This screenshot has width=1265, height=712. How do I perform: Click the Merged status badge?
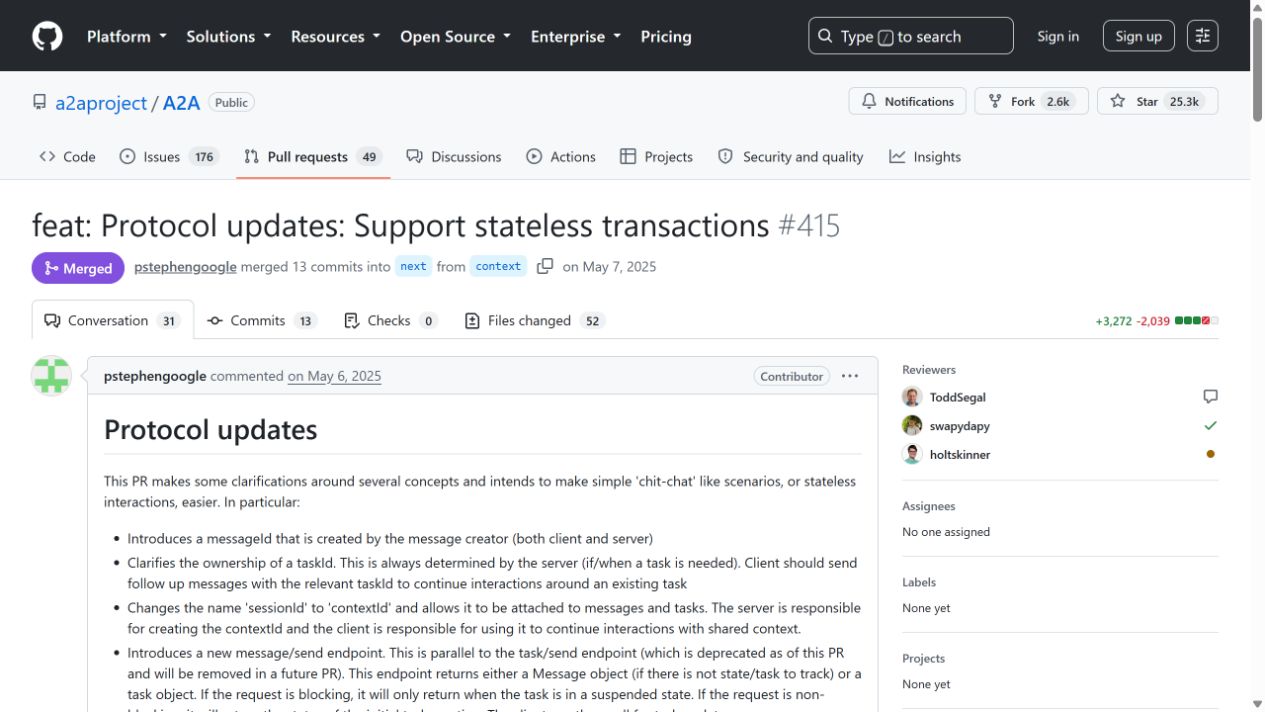(78, 268)
